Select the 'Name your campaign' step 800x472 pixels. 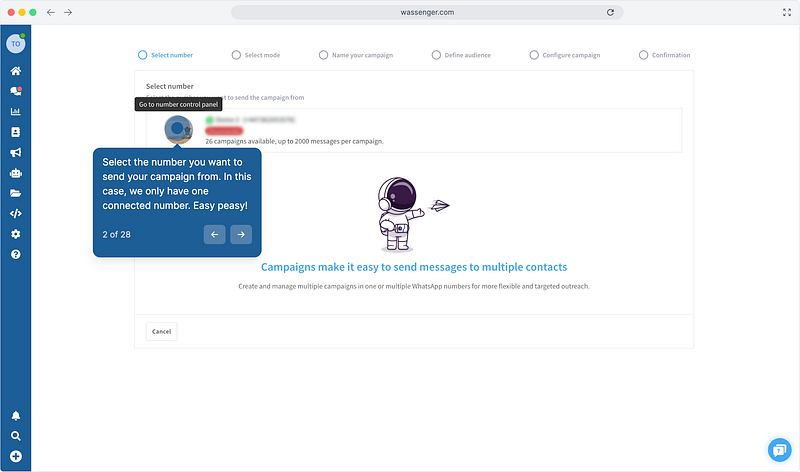pyautogui.click(x=354, y=55)
